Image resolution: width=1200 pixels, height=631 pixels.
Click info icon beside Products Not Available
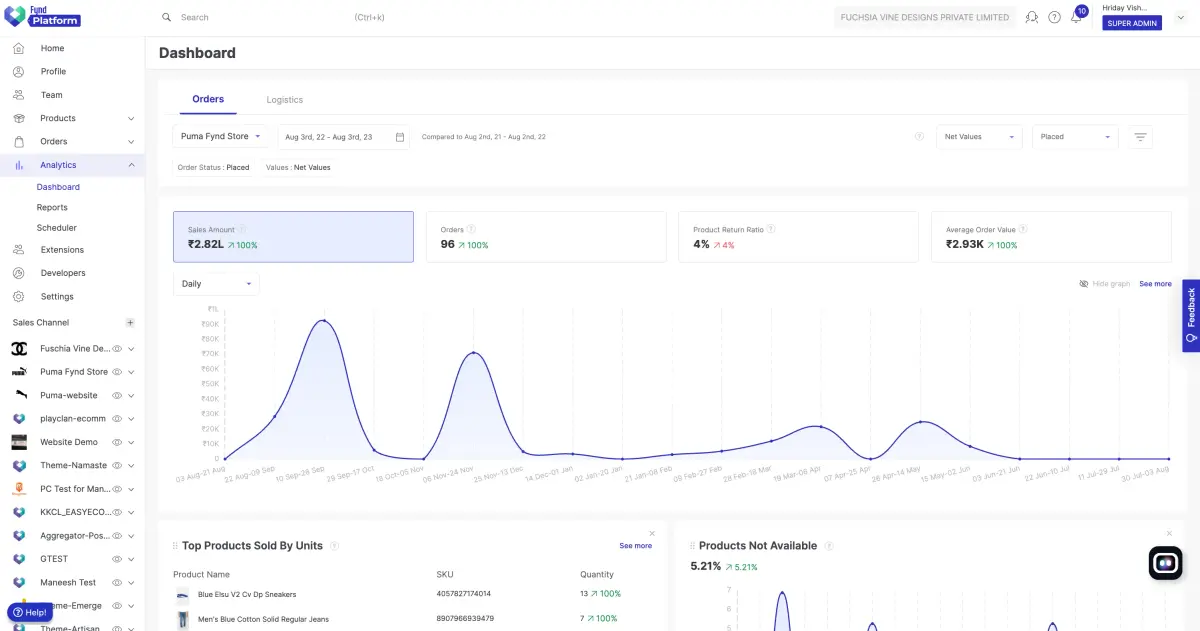pyautogui.click(x=829, y=546)
